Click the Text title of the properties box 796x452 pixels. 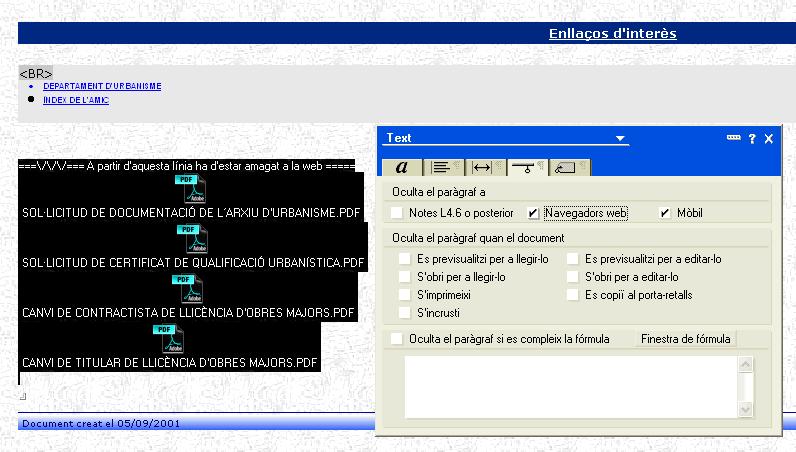click(x=399, y=138)
